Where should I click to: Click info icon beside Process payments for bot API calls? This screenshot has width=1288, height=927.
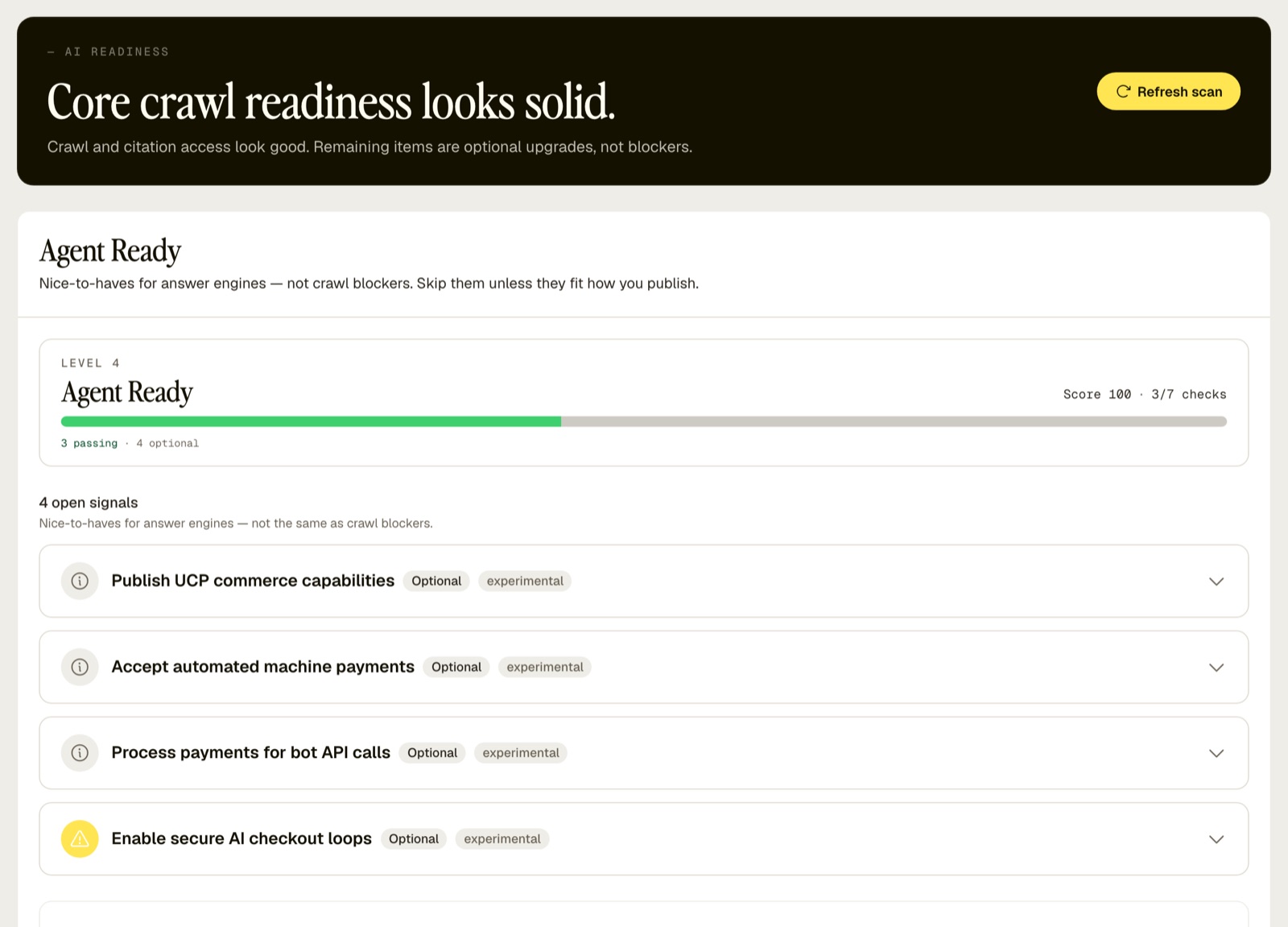pos(80,753)
